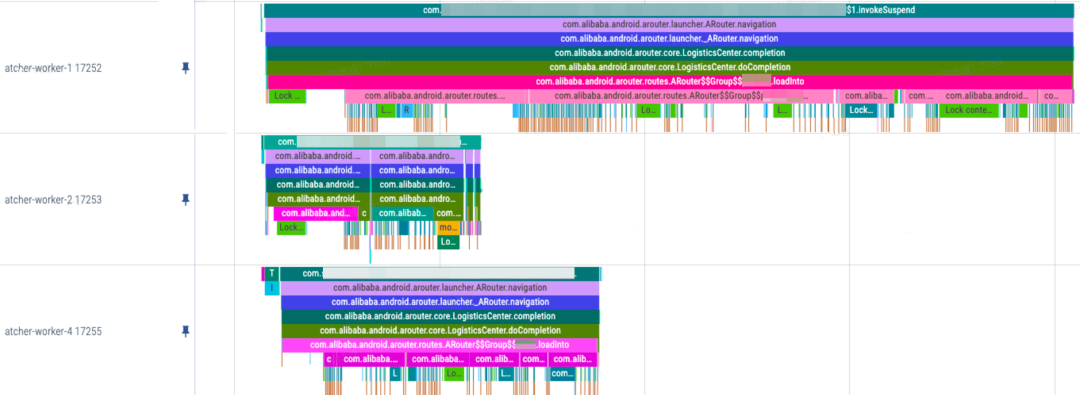Unpin the atcher-worker-1 17252 track

[x=185, y=68]
